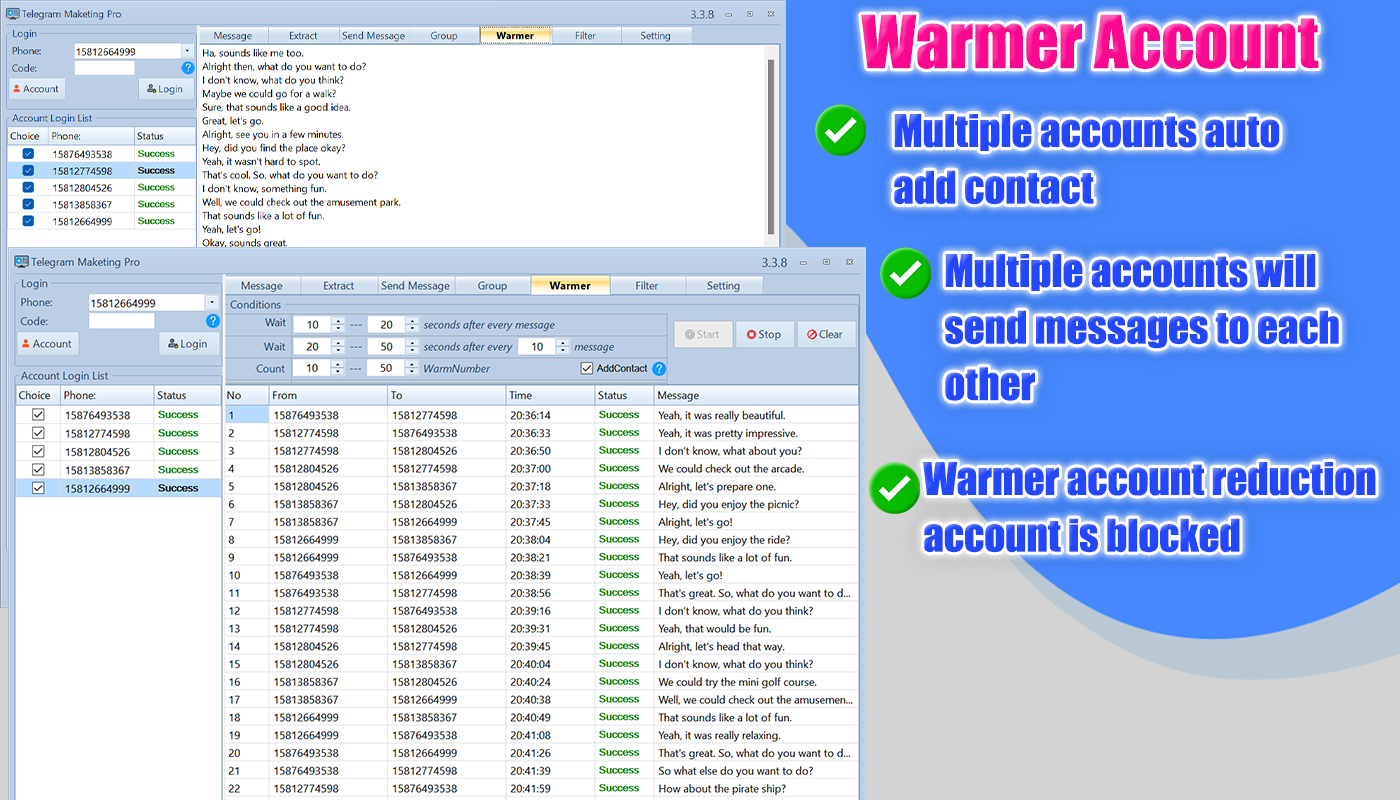Screen dimensions: 1400x800
Task: Click 'Yeah, it wasn't hard to spot.' line
Action: [263, 162]
